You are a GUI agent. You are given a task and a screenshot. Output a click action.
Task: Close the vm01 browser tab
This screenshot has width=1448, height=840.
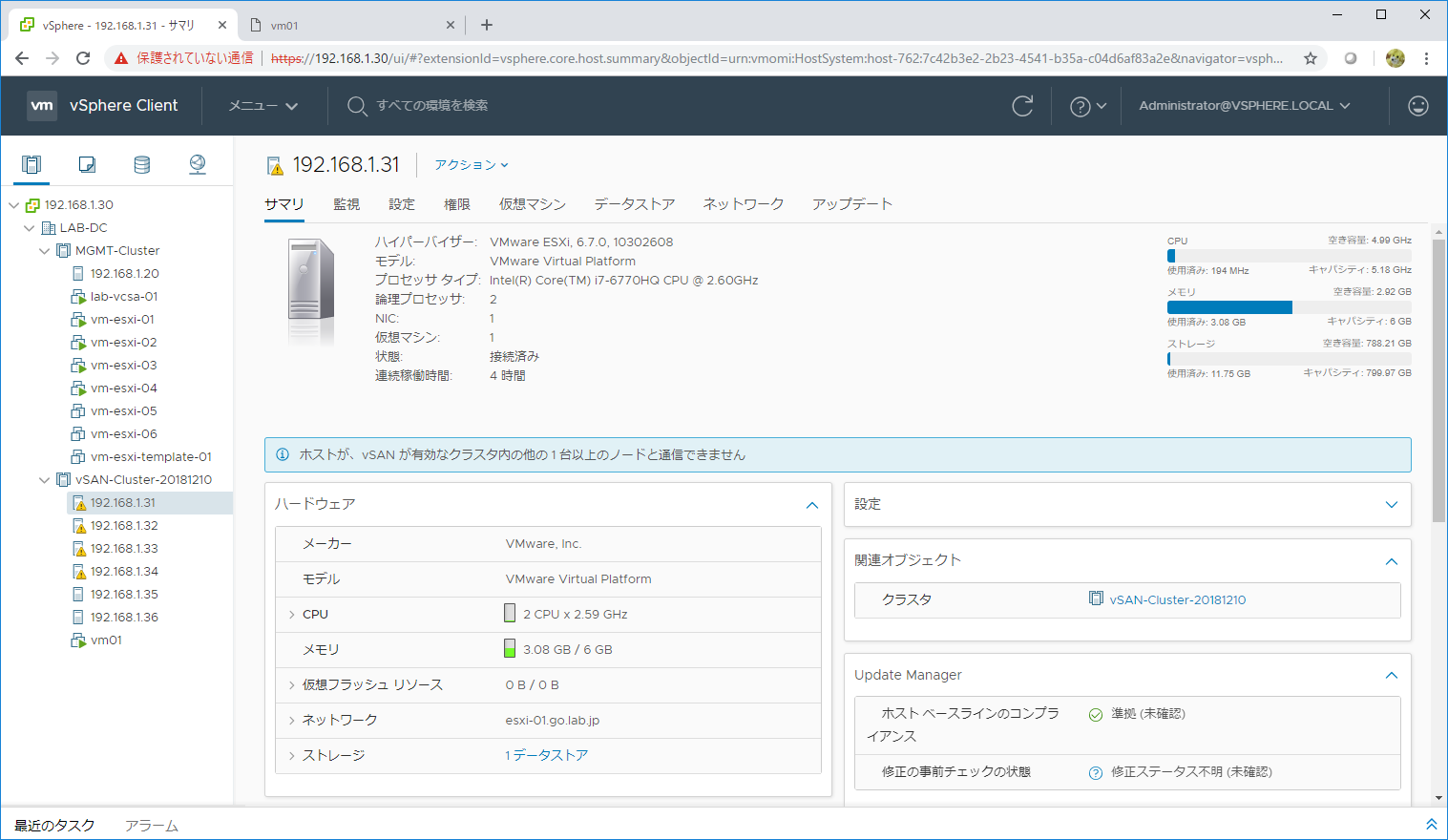click(x=451, y=25)
